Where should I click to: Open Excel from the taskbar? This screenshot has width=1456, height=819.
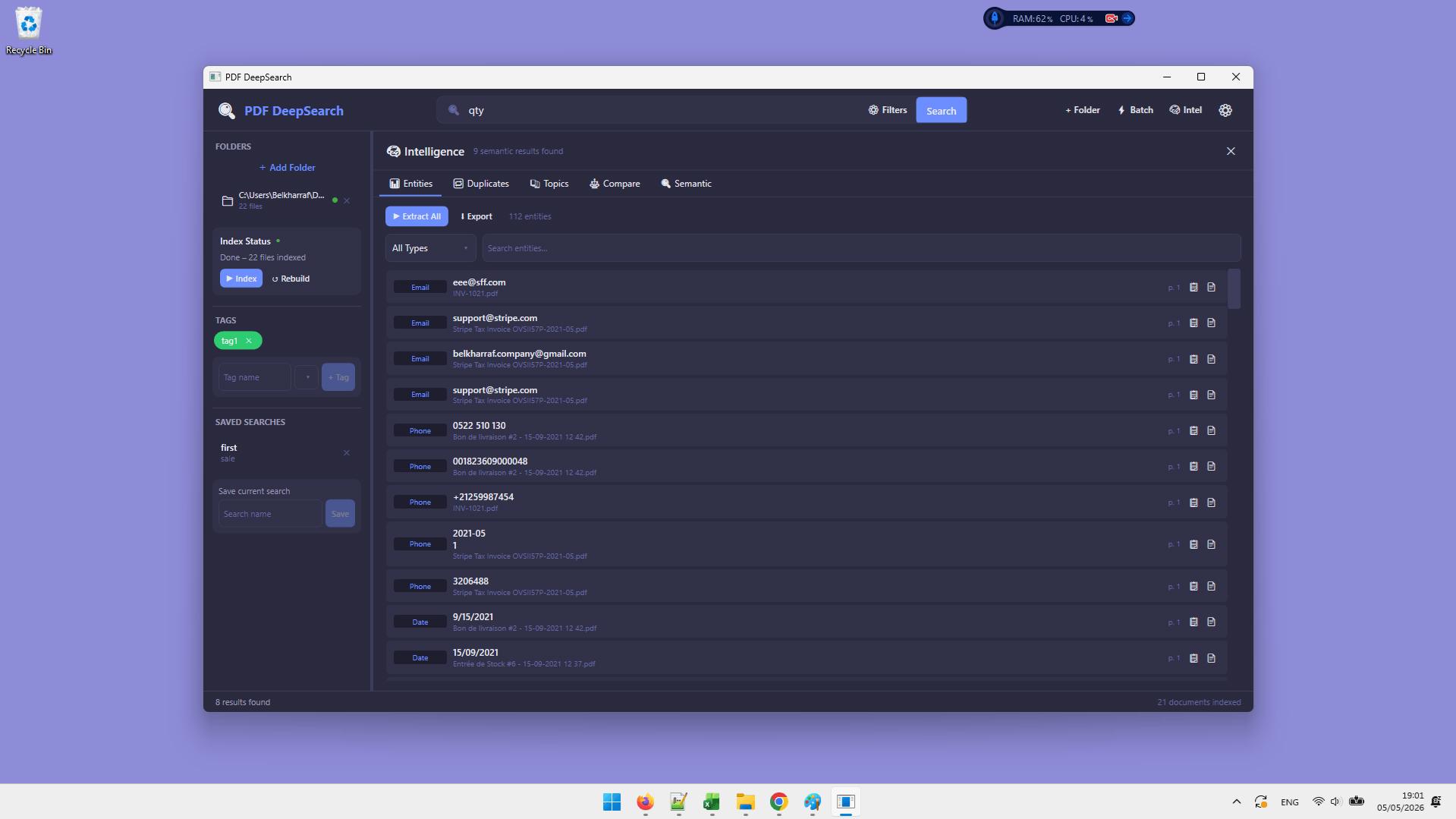click(x=712, y=802)
